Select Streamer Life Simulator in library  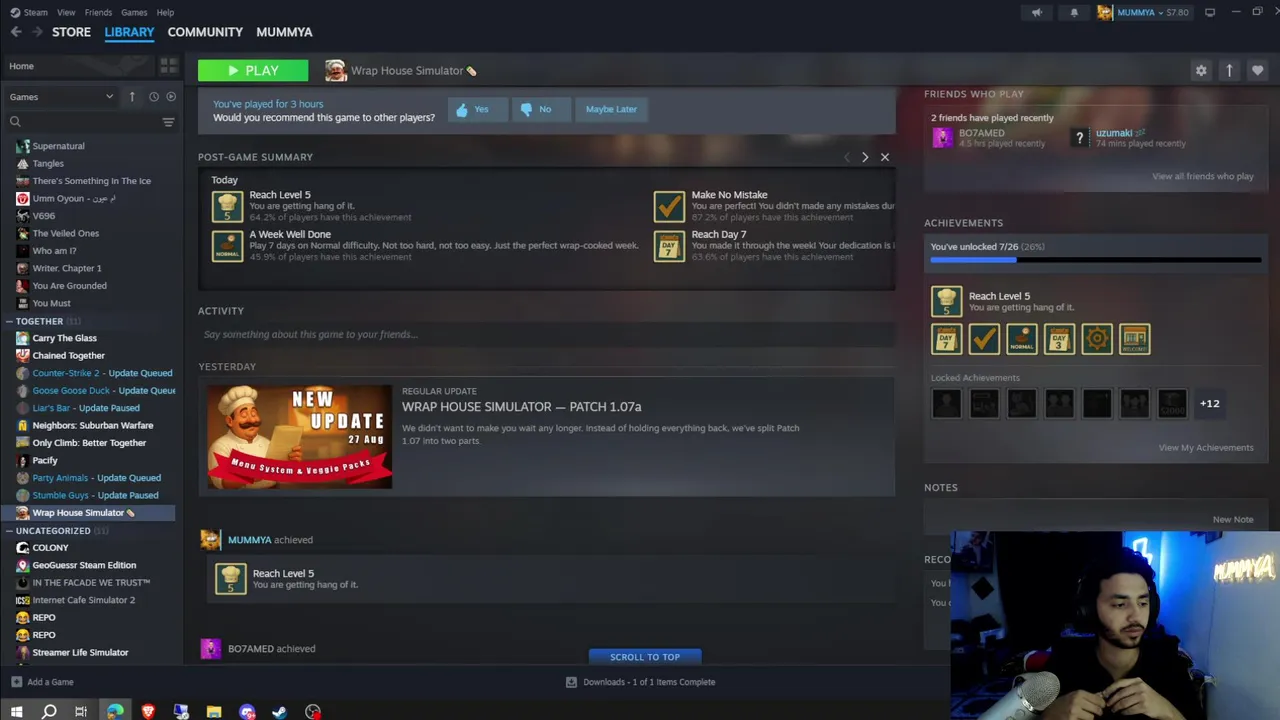click(x=80, y=652)
